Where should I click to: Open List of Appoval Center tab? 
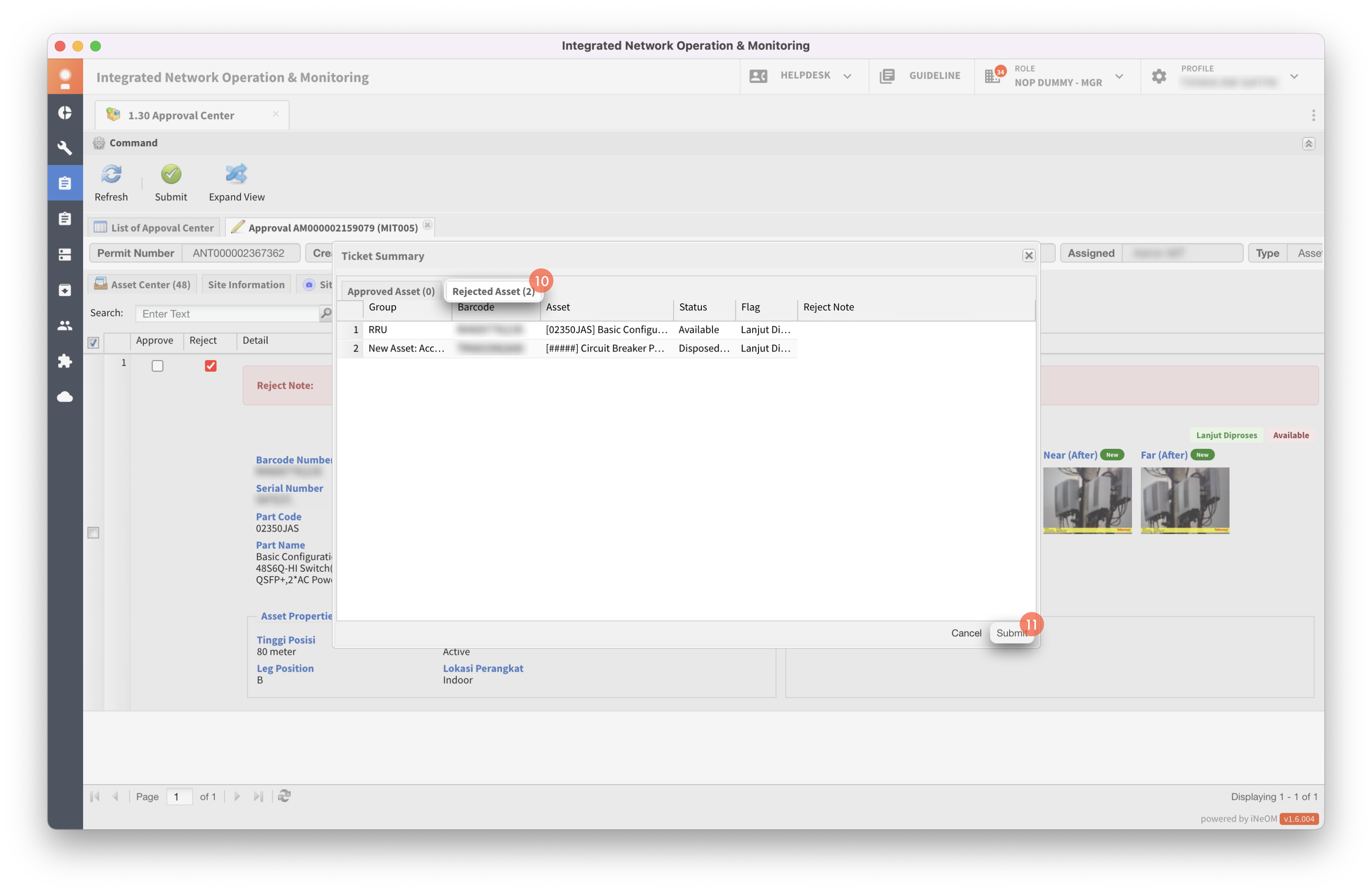pyautogui.click(x=154, y=227)
